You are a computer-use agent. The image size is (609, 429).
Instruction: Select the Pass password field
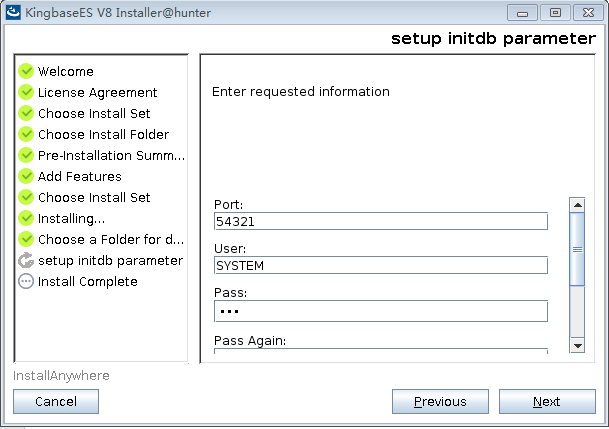pos(381,311)
